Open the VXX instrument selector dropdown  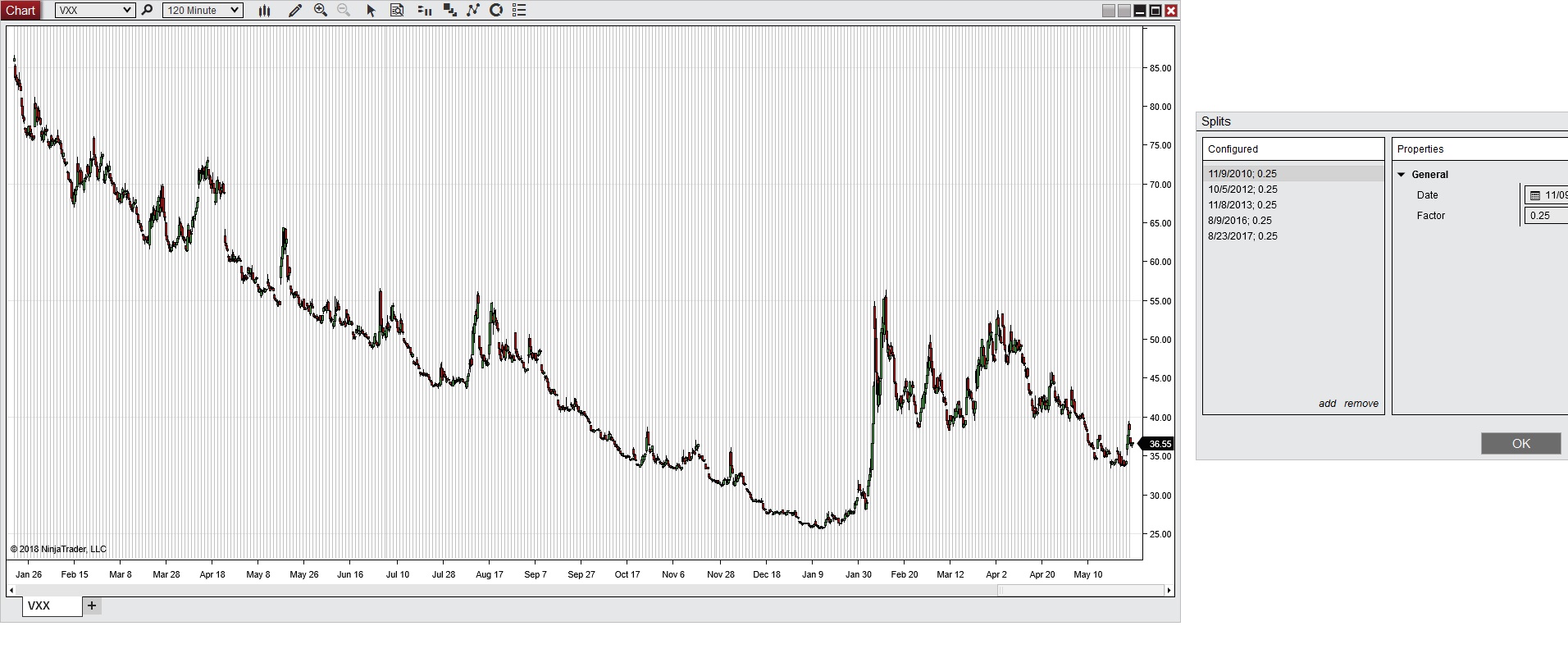[94, 10]
